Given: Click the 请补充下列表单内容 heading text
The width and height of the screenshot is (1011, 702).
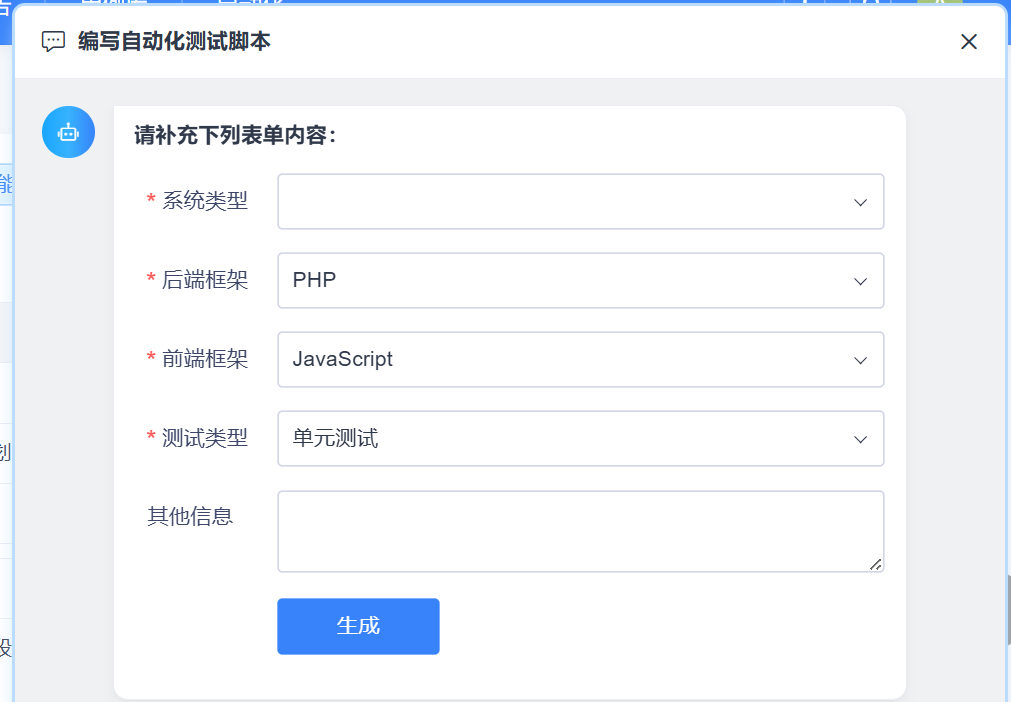Looking at the screenshot, I should [235, 136].
